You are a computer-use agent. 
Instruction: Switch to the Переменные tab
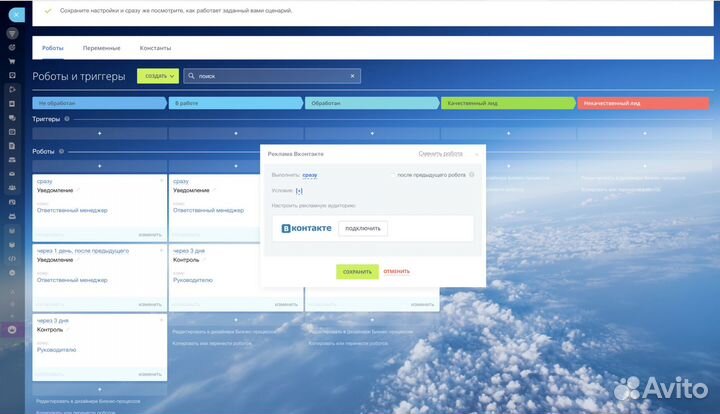tap(101, 48)
